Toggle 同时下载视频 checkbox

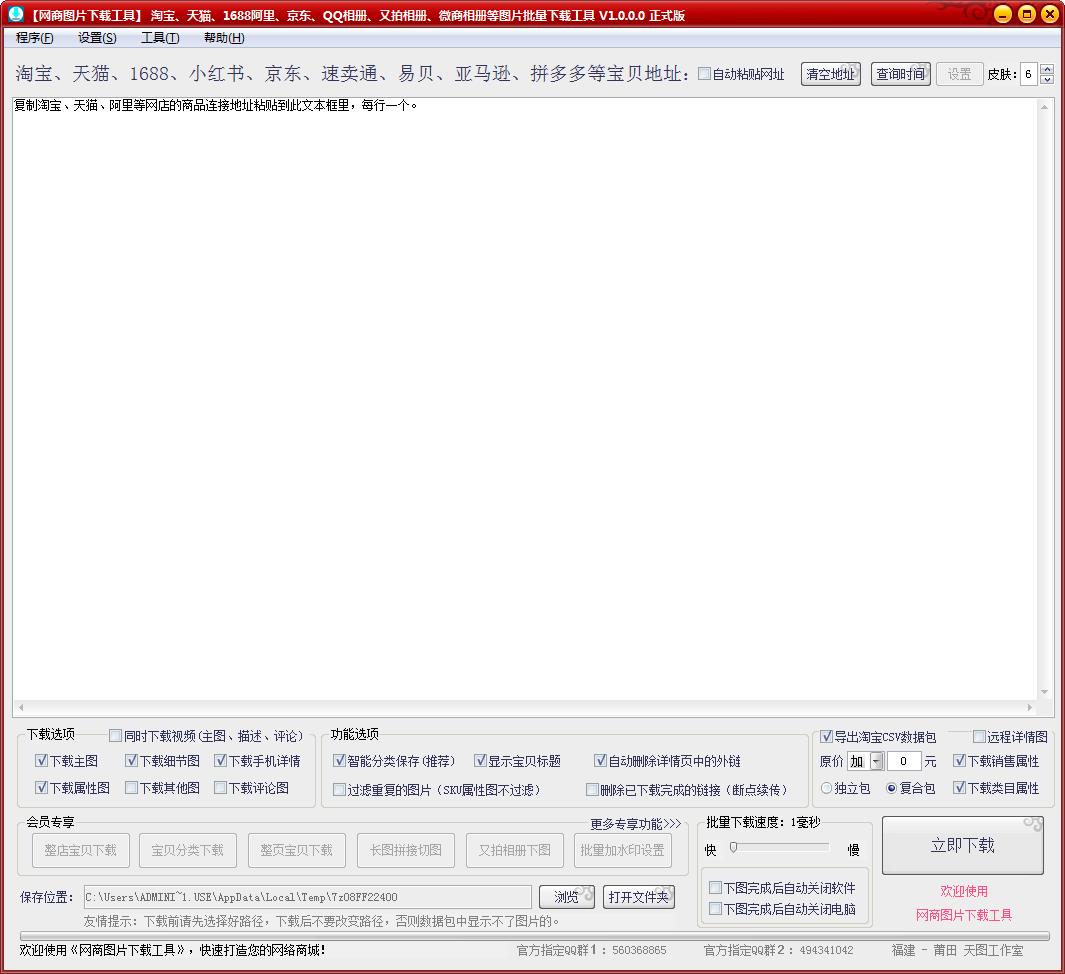coord(116,736)
